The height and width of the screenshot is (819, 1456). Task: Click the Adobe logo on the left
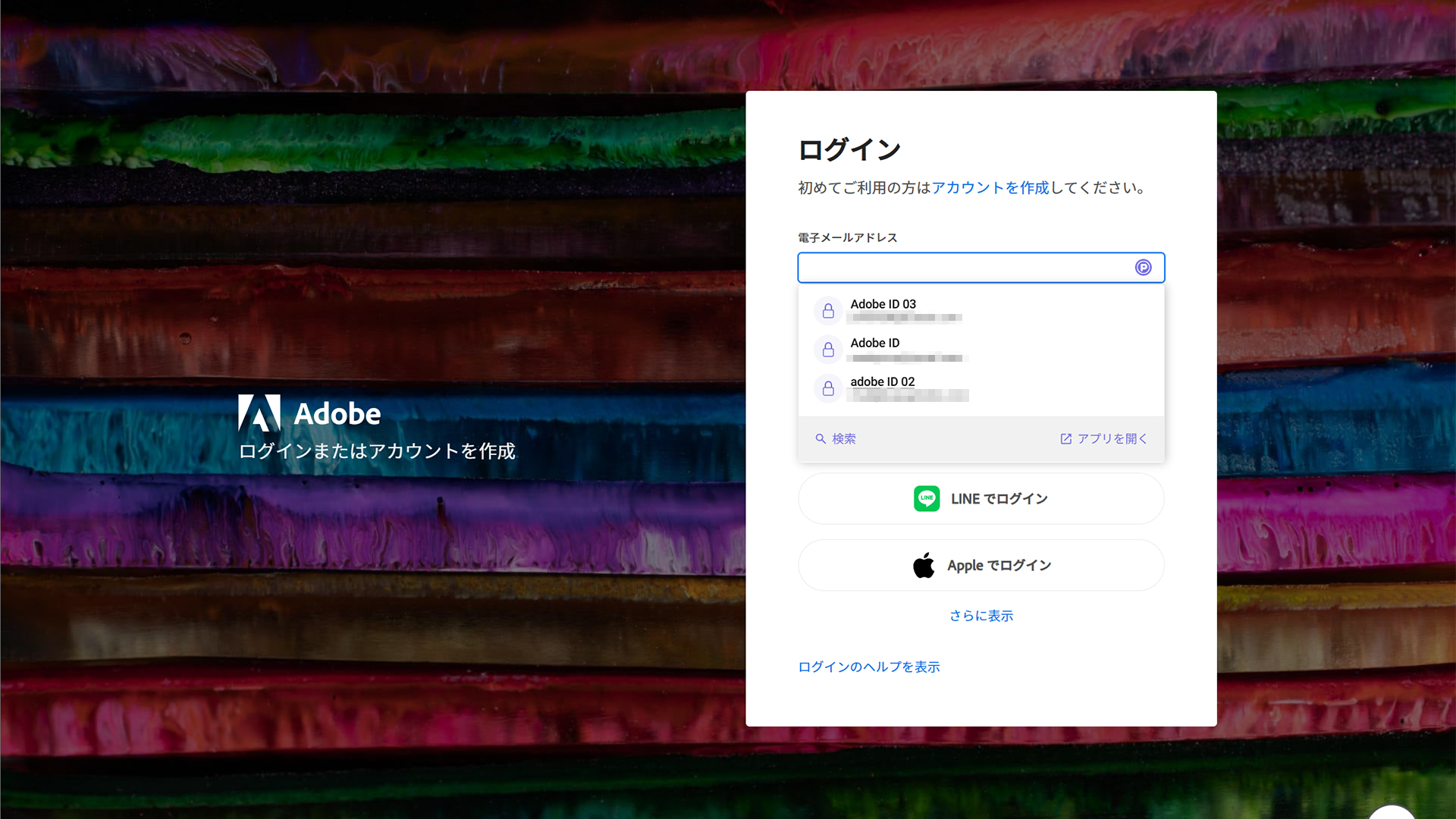pos(309,413)
